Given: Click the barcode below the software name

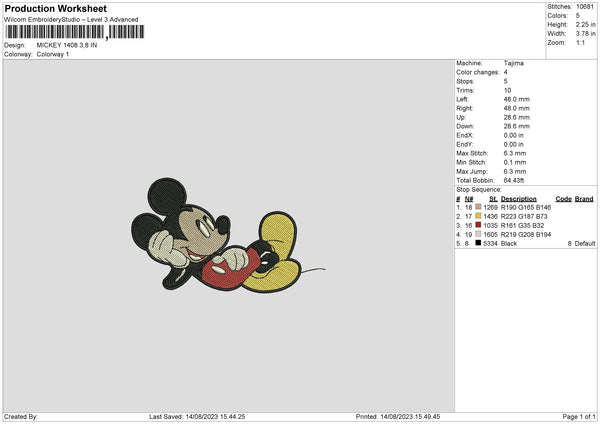Looking at the screenshot, I should point(74,32).
